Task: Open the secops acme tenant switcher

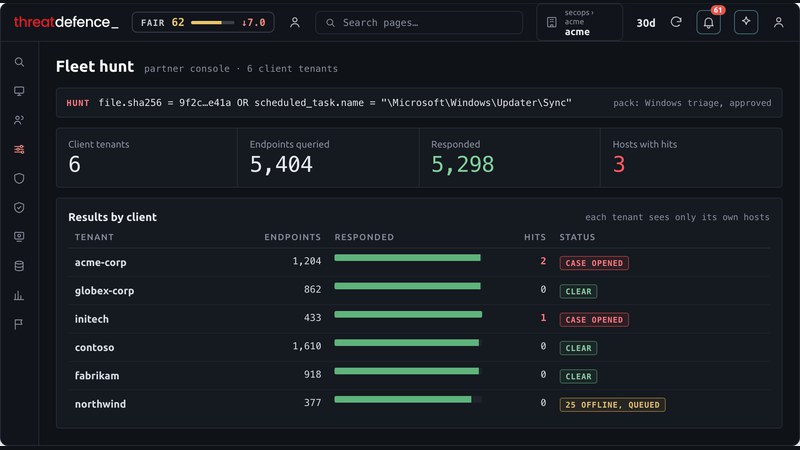Action: pyautogui.click(x=580, y=22)
